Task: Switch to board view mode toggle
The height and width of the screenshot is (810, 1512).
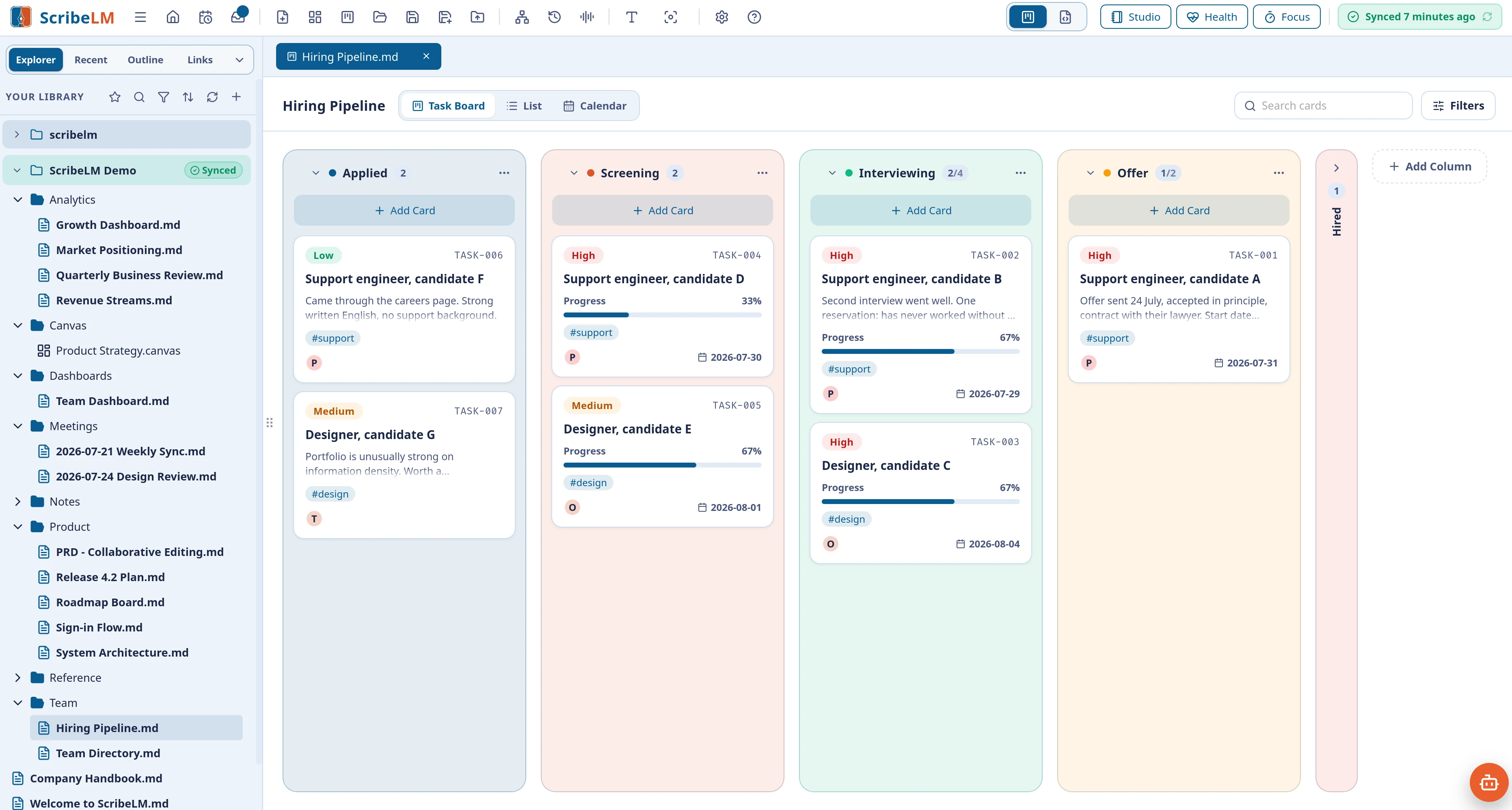Action: pyautogui.click(x=1028, y=17)
